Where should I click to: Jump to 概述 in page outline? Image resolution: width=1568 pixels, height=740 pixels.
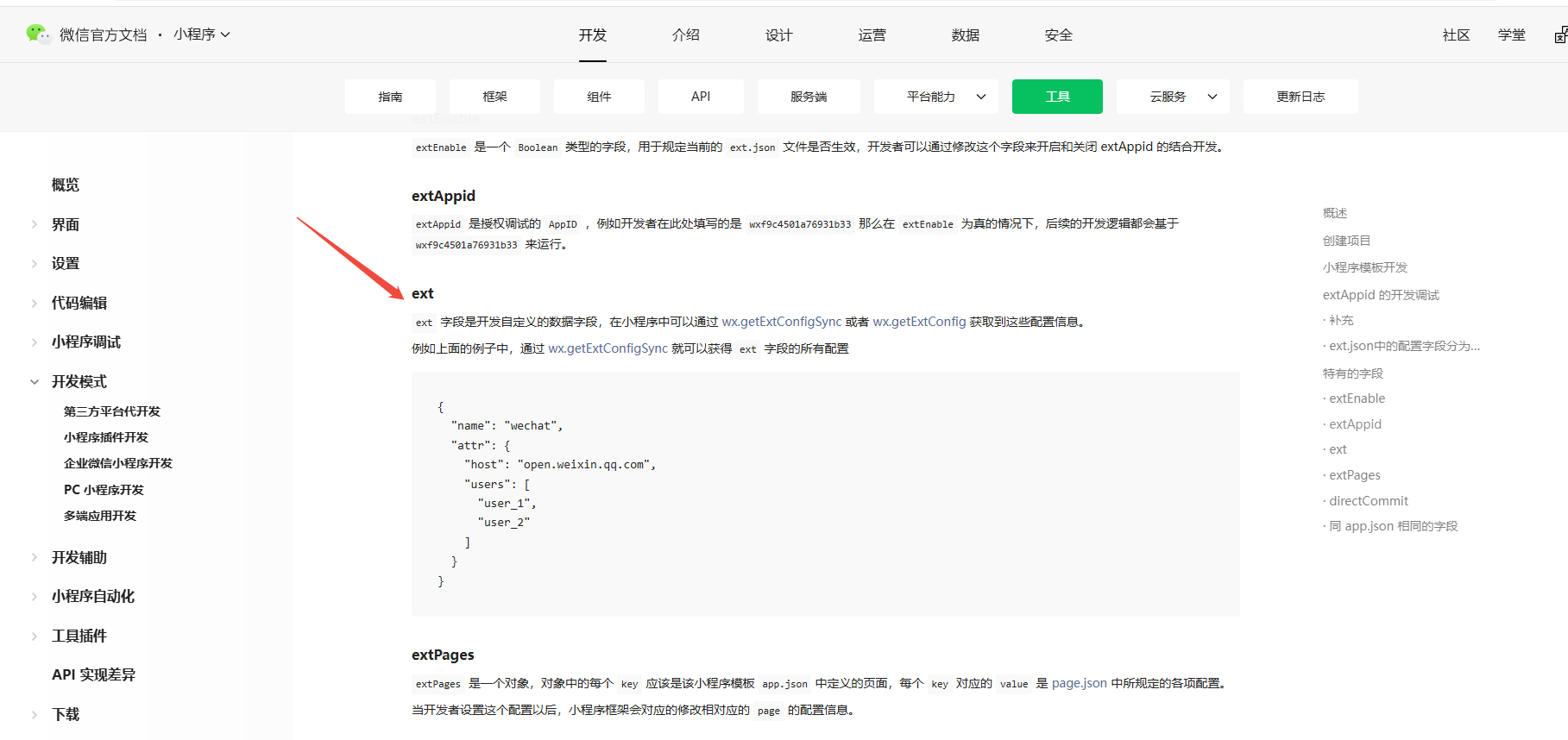(x=1335, y=213)
